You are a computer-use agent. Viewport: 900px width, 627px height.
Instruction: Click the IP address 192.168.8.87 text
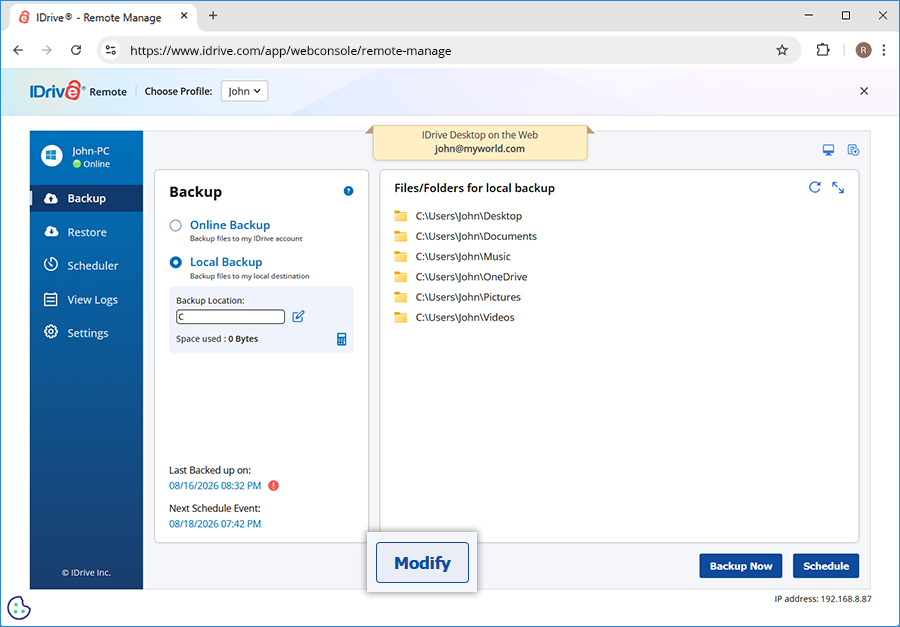click(823, 599)
